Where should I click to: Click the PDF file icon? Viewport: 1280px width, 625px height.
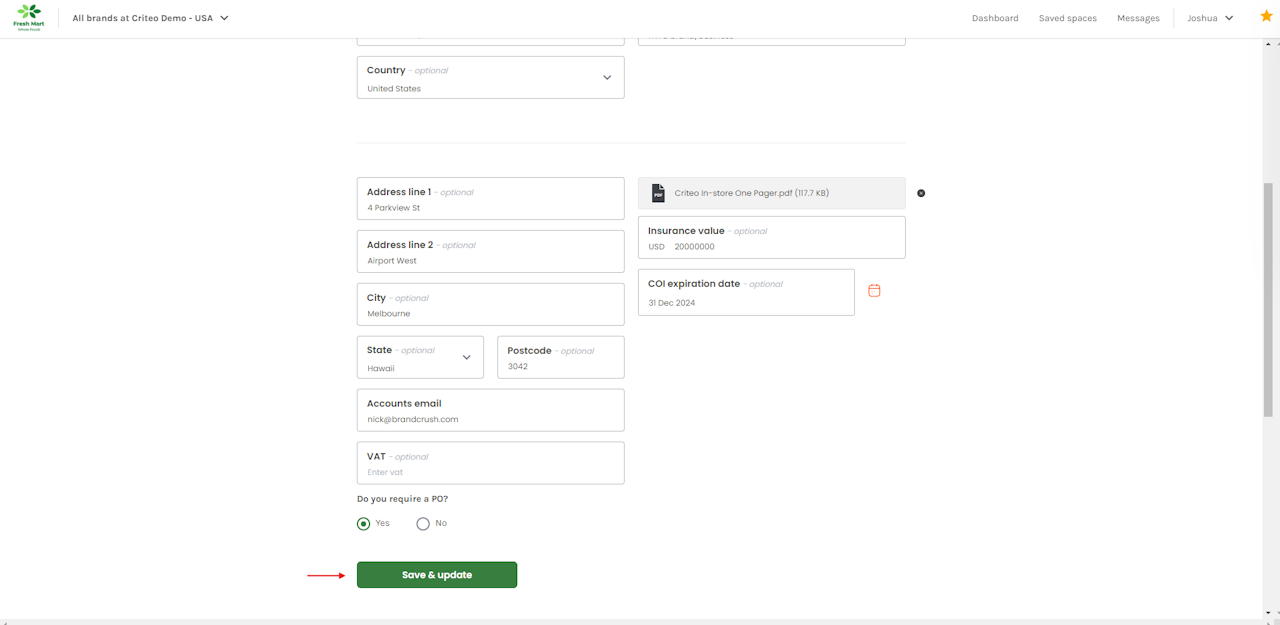coord(658,193)
